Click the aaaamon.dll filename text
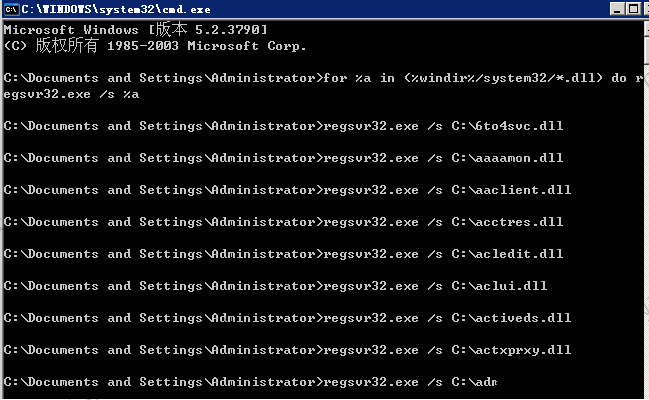This screenshot has height=400, width=649. (x=519, y=158)
